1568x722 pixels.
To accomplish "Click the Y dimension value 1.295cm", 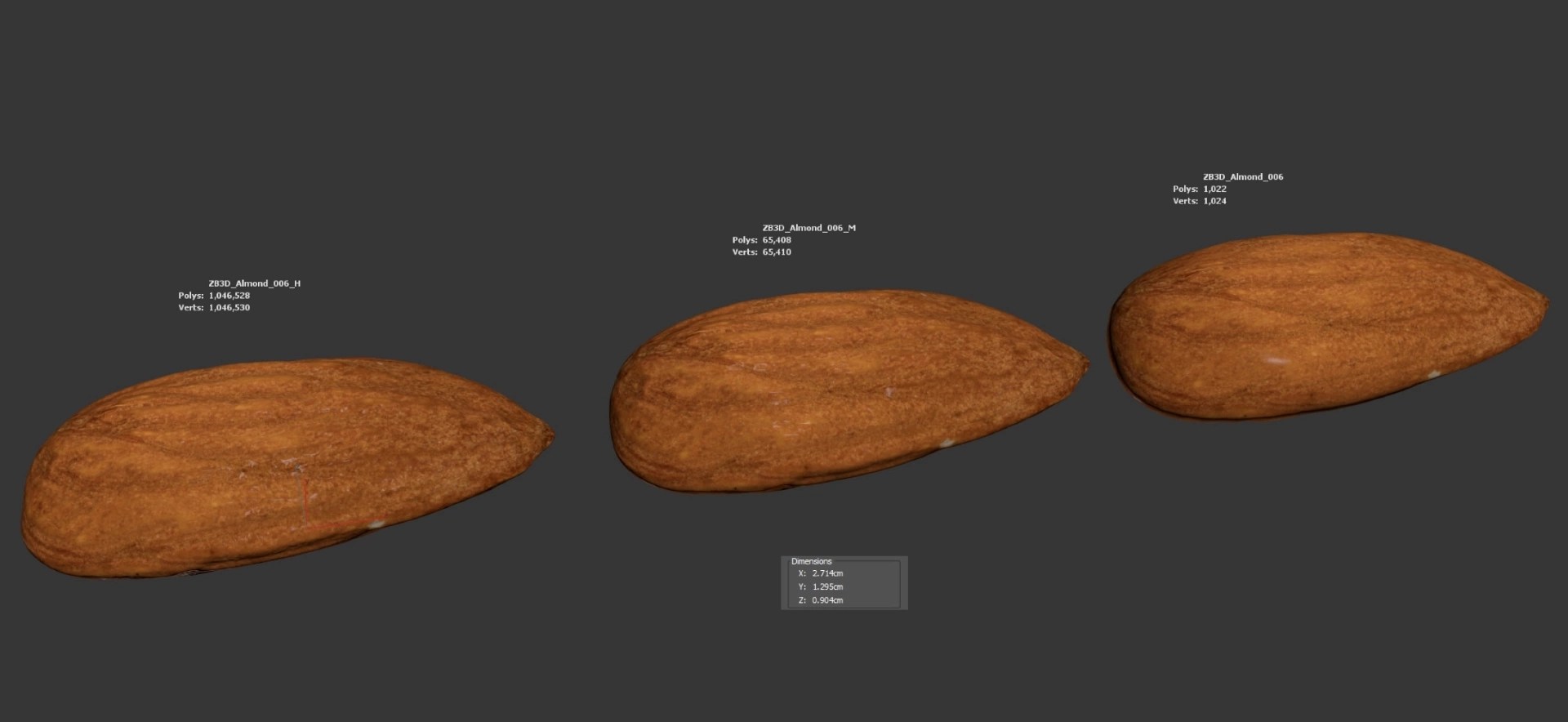I will [x=827, y=586].
